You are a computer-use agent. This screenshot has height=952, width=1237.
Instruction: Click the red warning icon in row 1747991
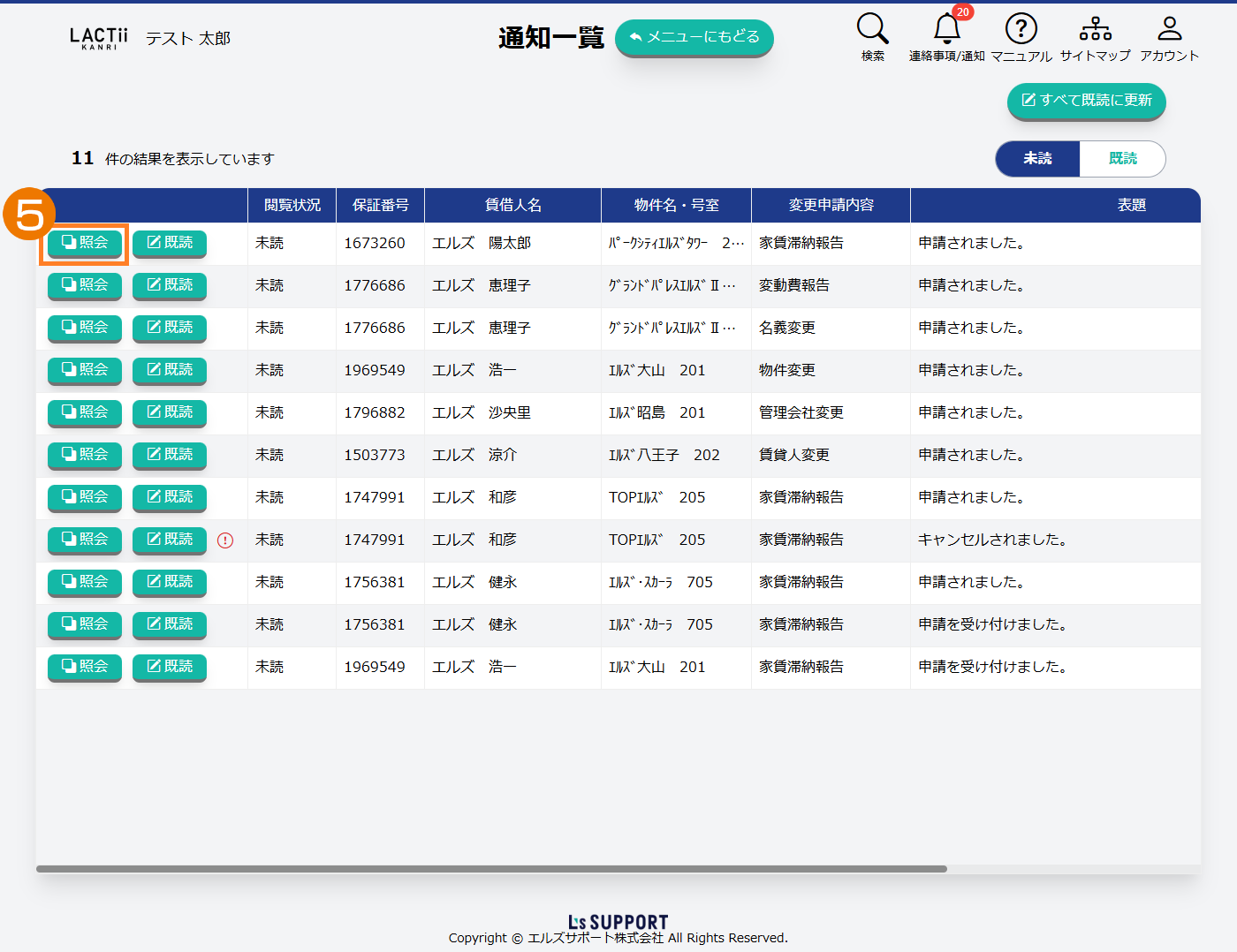[225, 540]
